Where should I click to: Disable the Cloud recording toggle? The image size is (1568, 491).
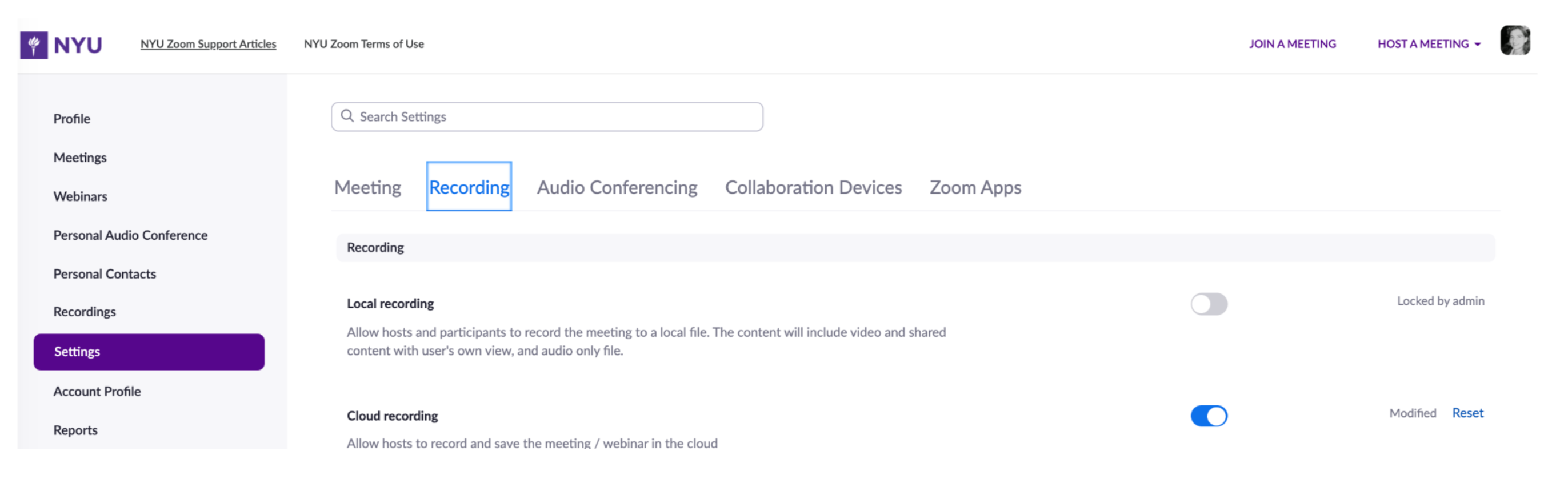pyautogui.click(x=1208, y=416)
